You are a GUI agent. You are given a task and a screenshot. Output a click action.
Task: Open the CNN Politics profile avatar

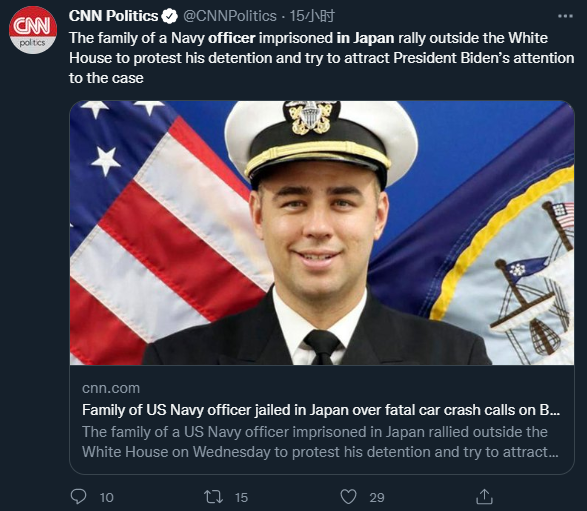[x=33, y=30]
